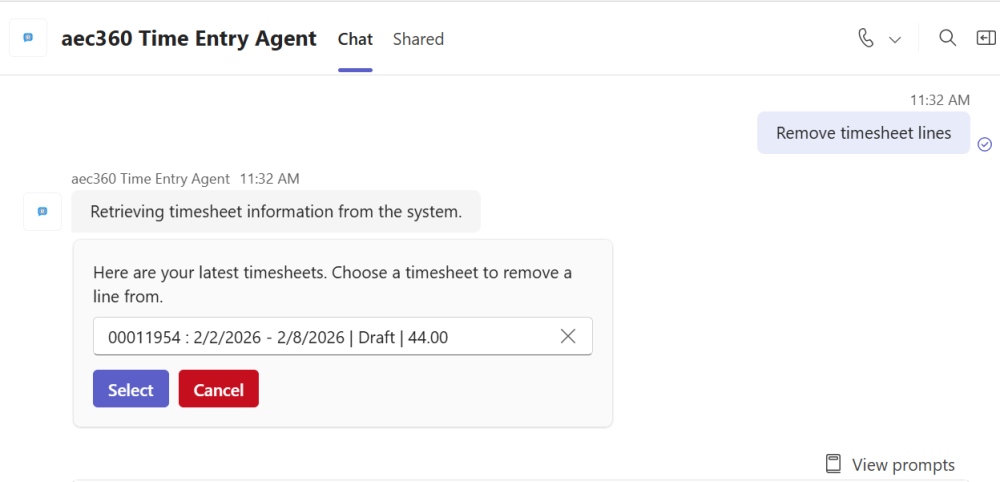Click the "Retrieving timesheet information" message
The height and width of the screenshot is (482, 1000).
[x=275, y=211]
